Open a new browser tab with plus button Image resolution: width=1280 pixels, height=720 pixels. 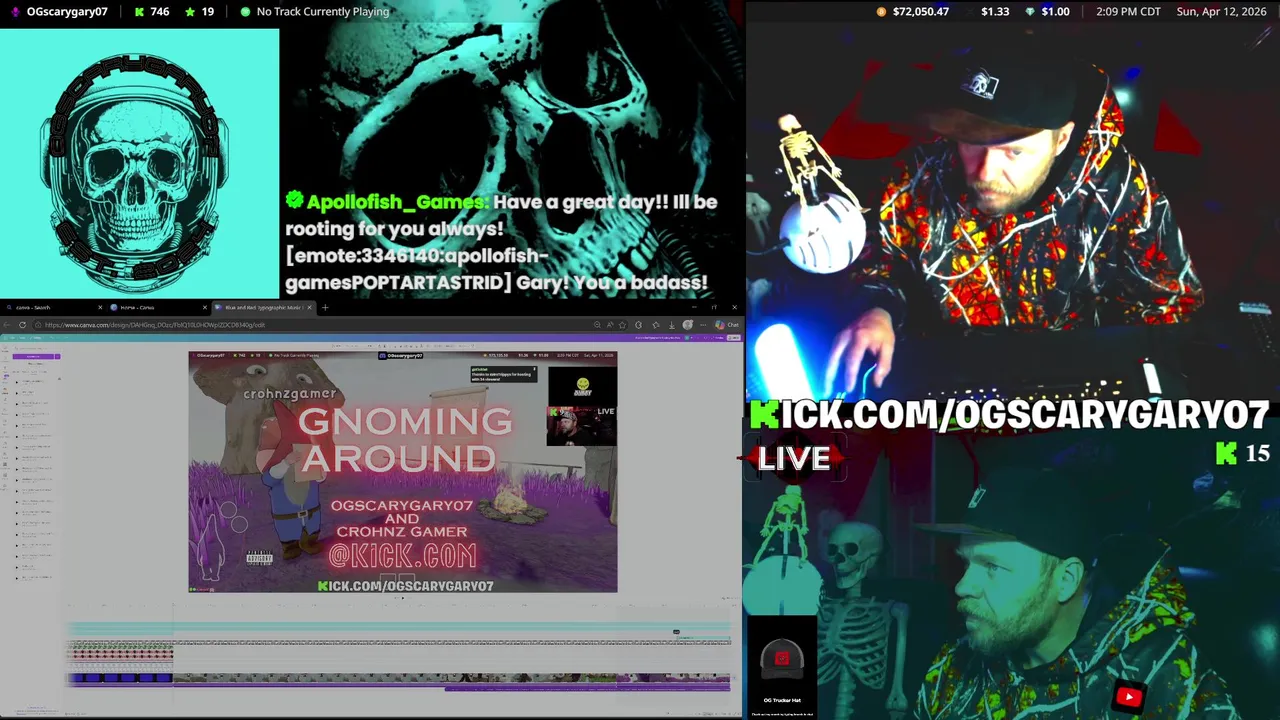[325, 307]
